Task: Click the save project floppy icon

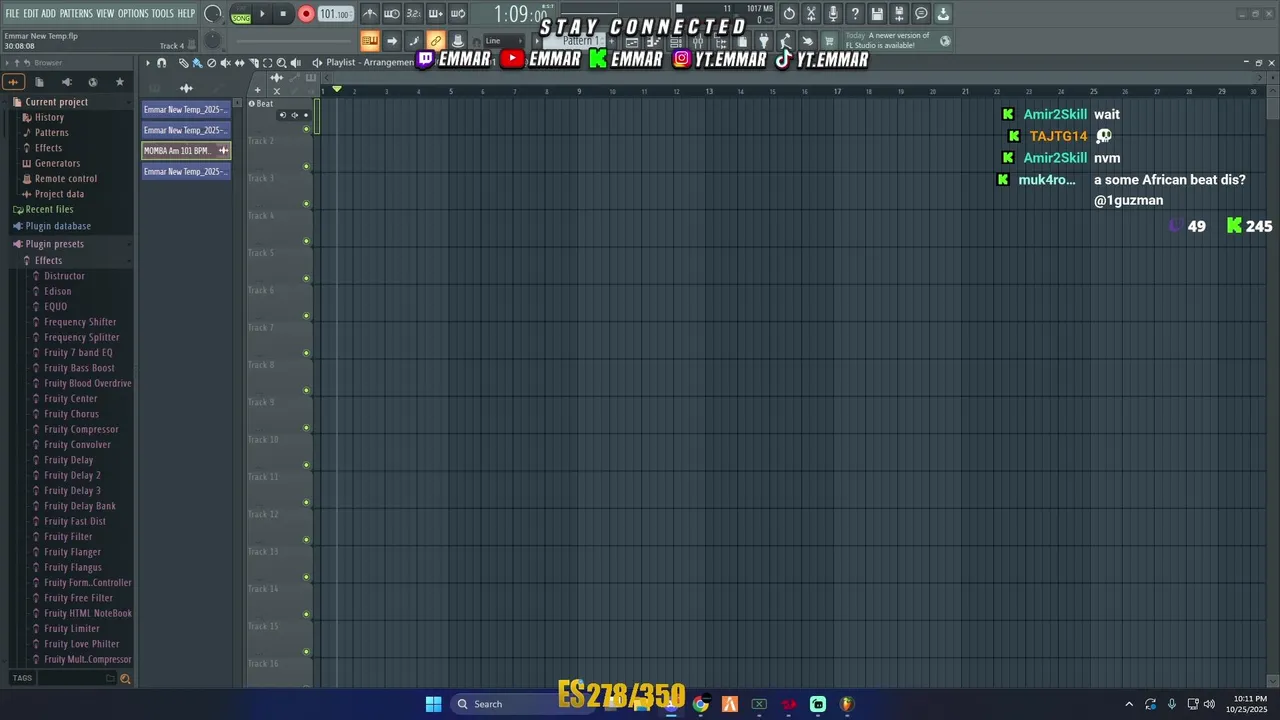Action: 877,14
